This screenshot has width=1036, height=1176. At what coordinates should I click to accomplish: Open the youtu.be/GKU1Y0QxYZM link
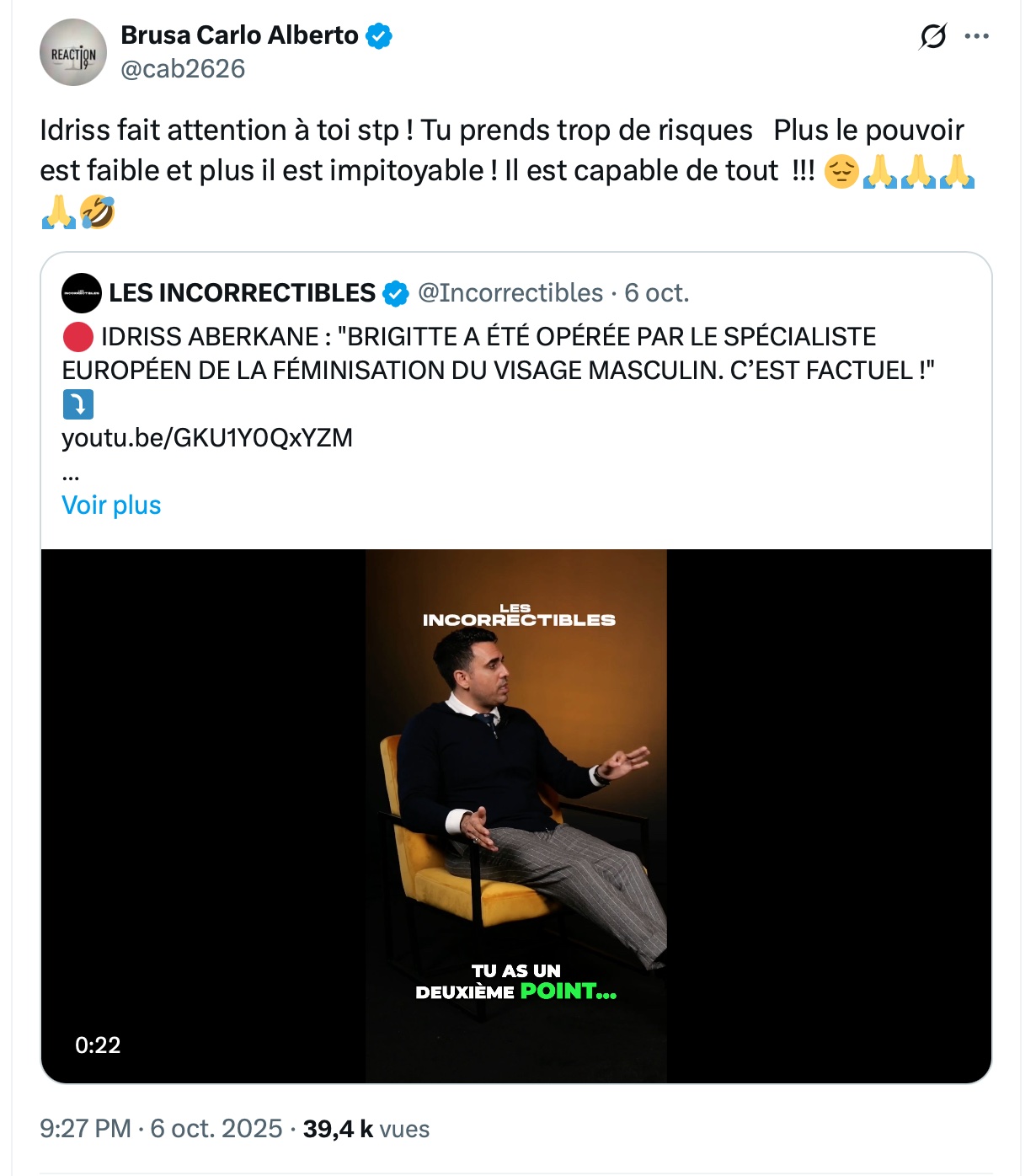(x=207, y=438)
